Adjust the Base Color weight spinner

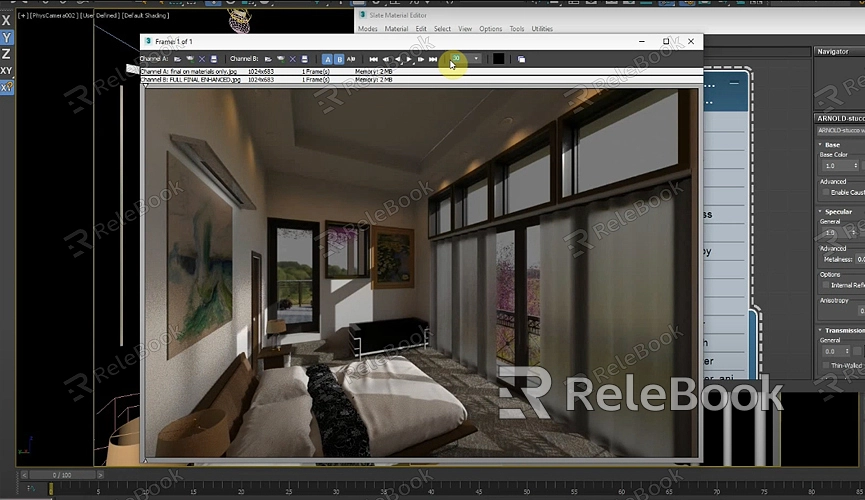pyautogui.click(x=856, y=166)
